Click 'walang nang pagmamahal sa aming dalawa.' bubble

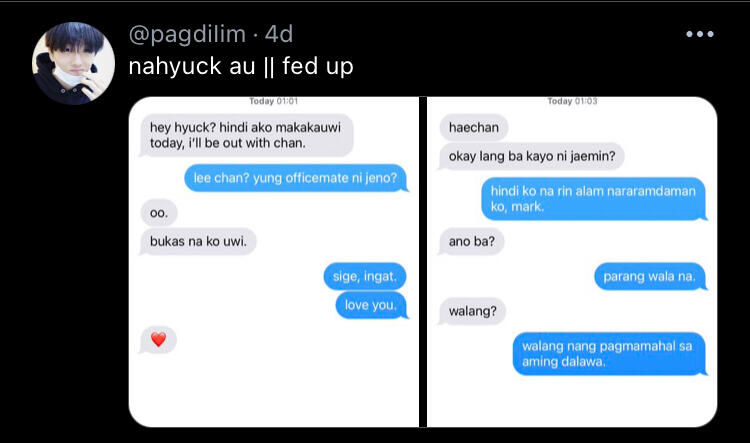pos(609,354)
